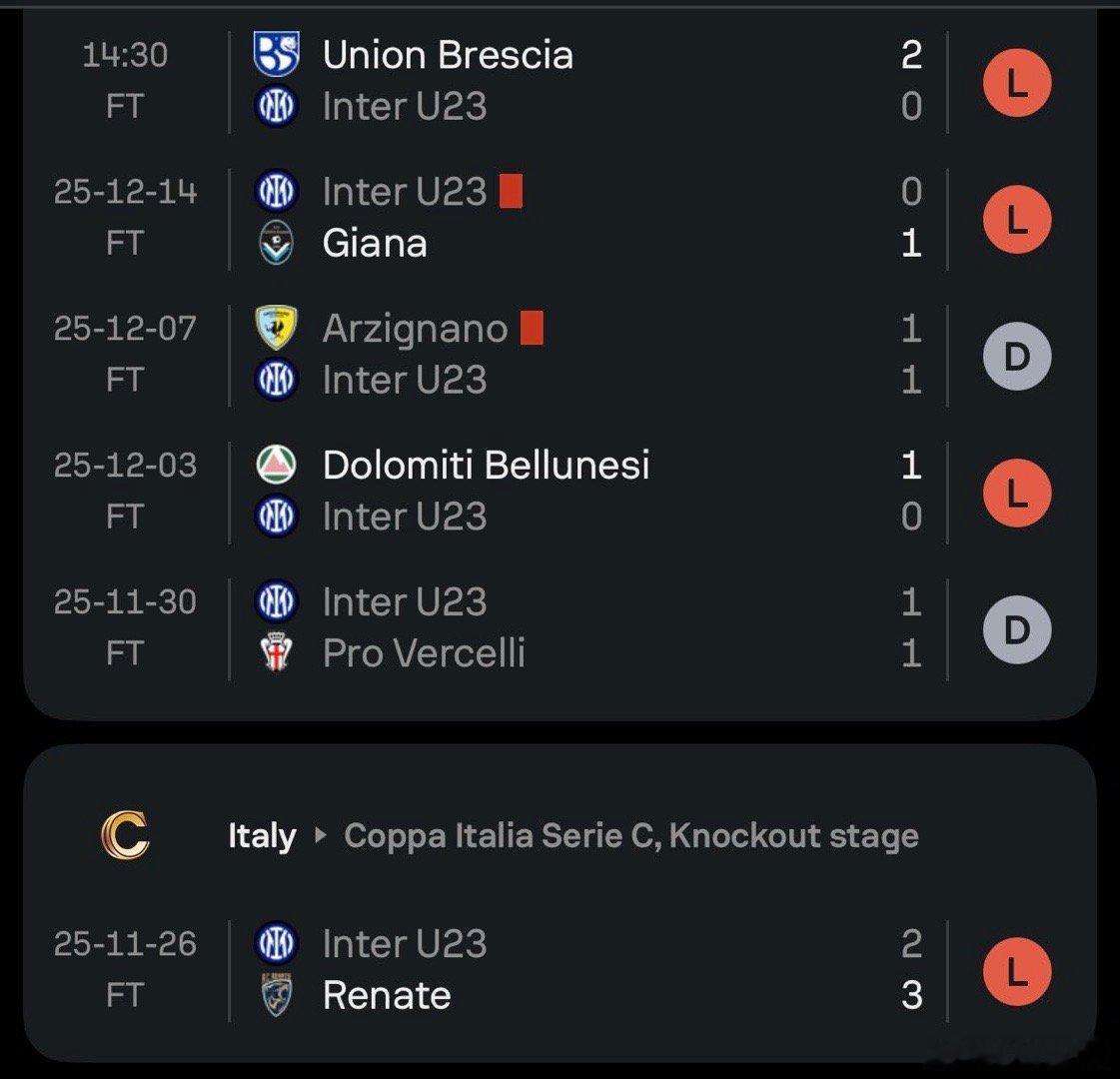
Task: Click the Renate club crest icon
Action: 277,995
